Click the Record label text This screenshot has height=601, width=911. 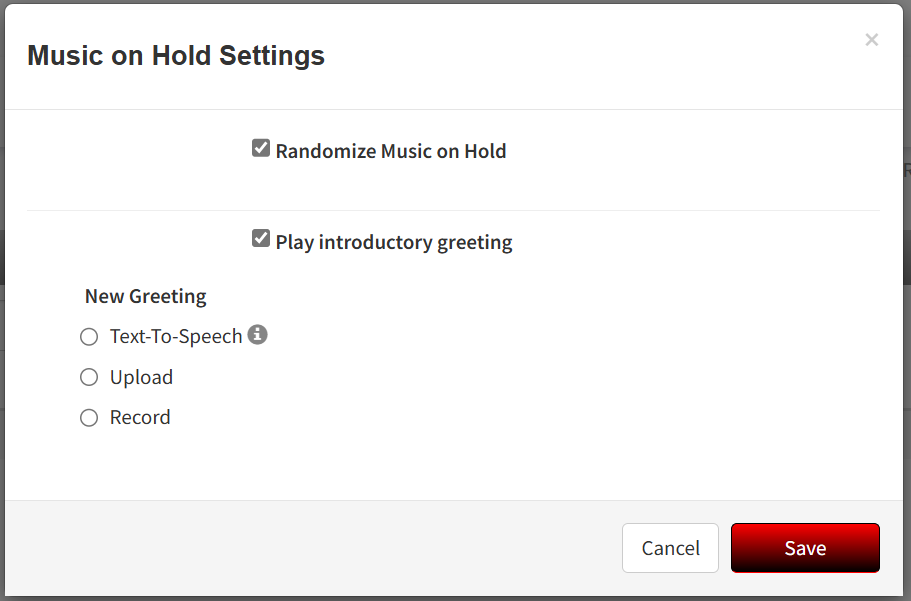tap(140, 417)
